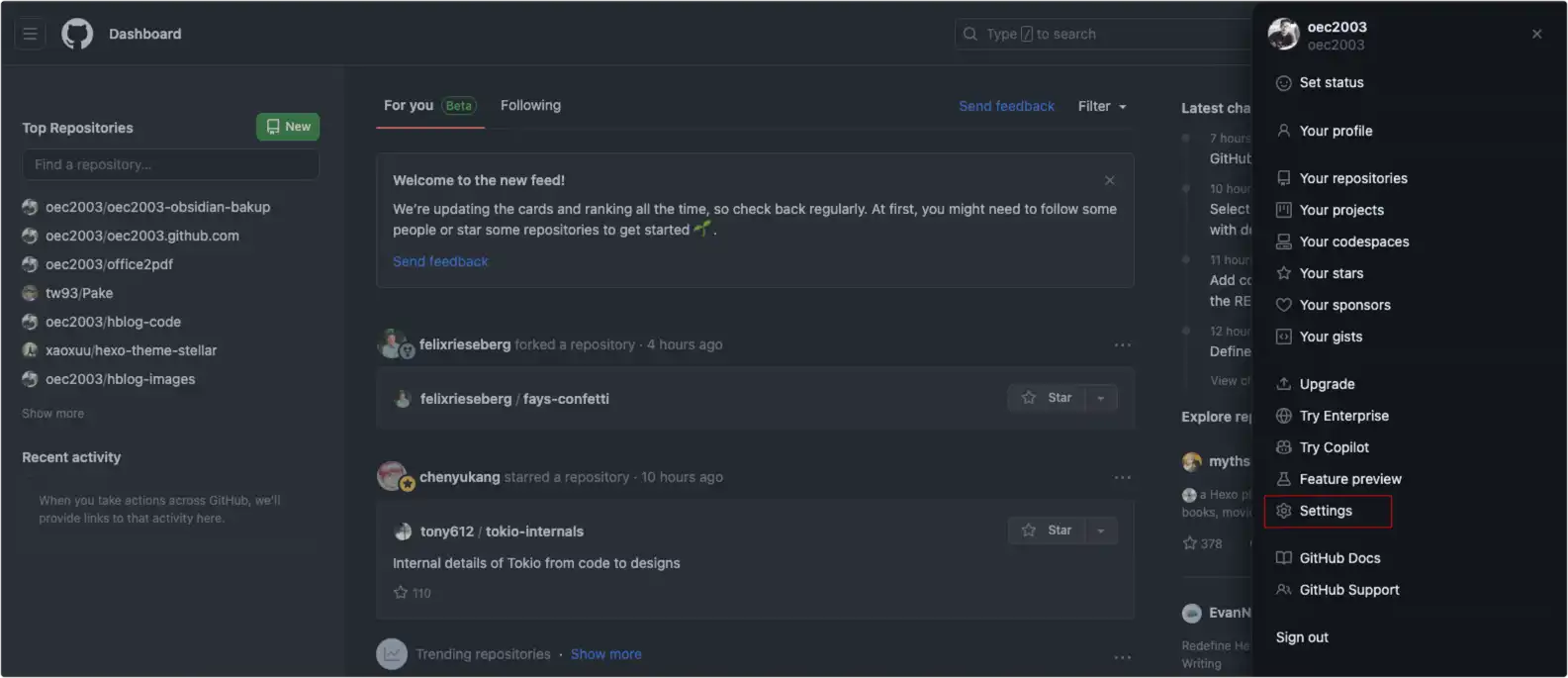Star the tony612/tokio-internals repository

(x=1048, y=531)
